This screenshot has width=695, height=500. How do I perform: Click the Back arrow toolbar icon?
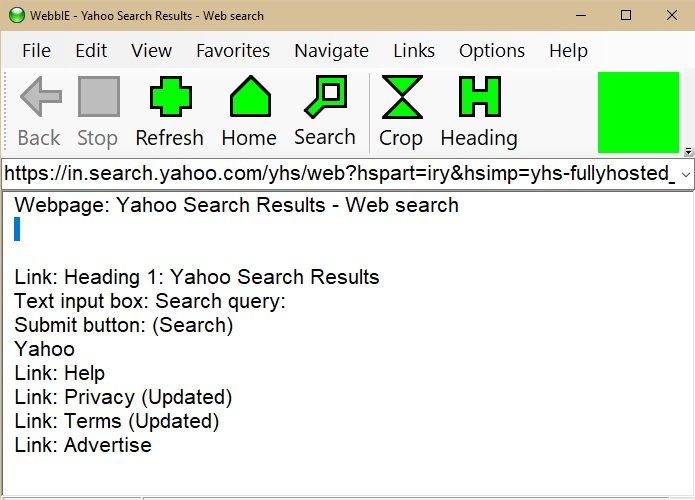coord(40,97)
